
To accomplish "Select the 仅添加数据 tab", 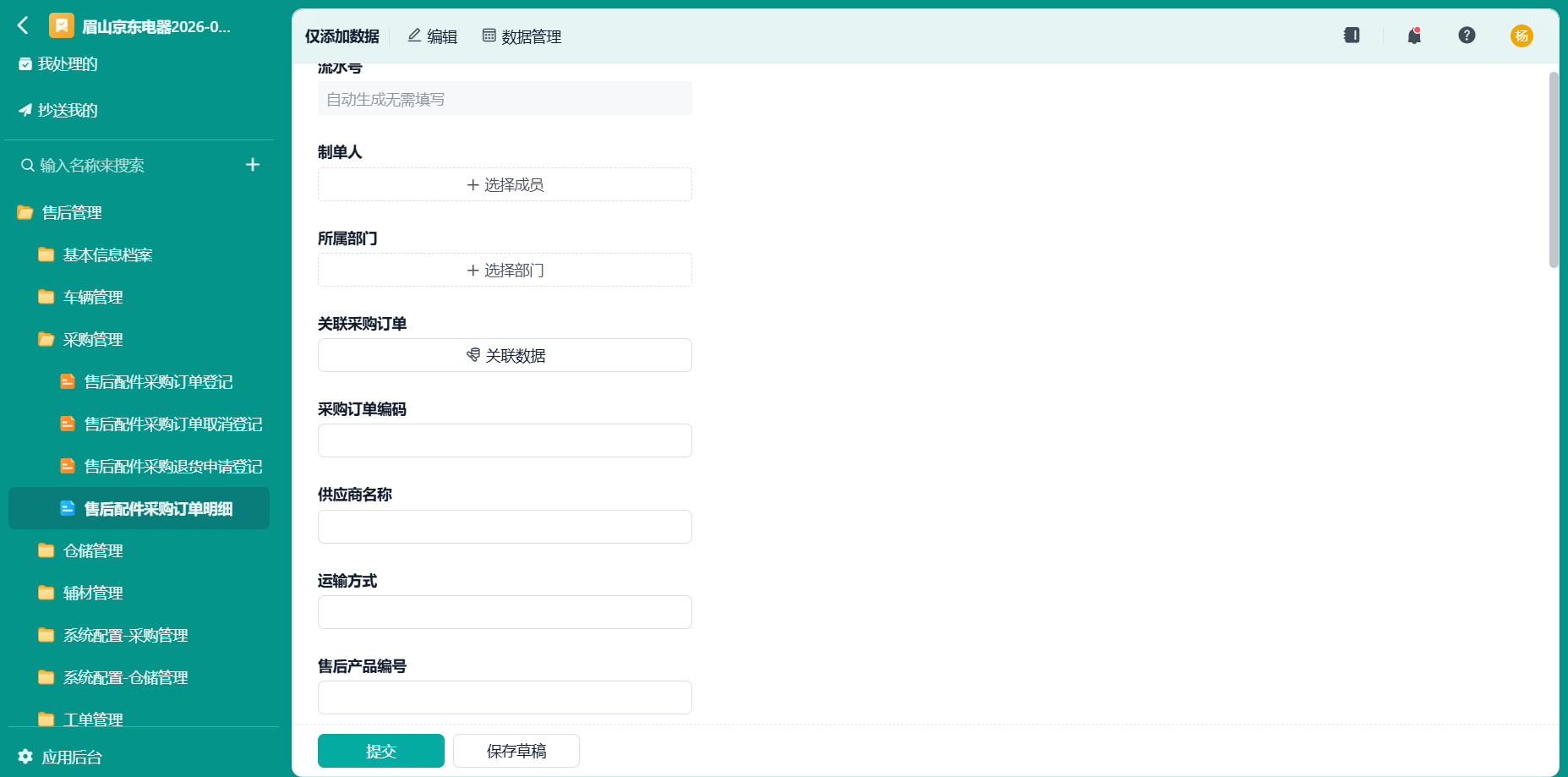I will pyautogui.click(x=342, y=36).
